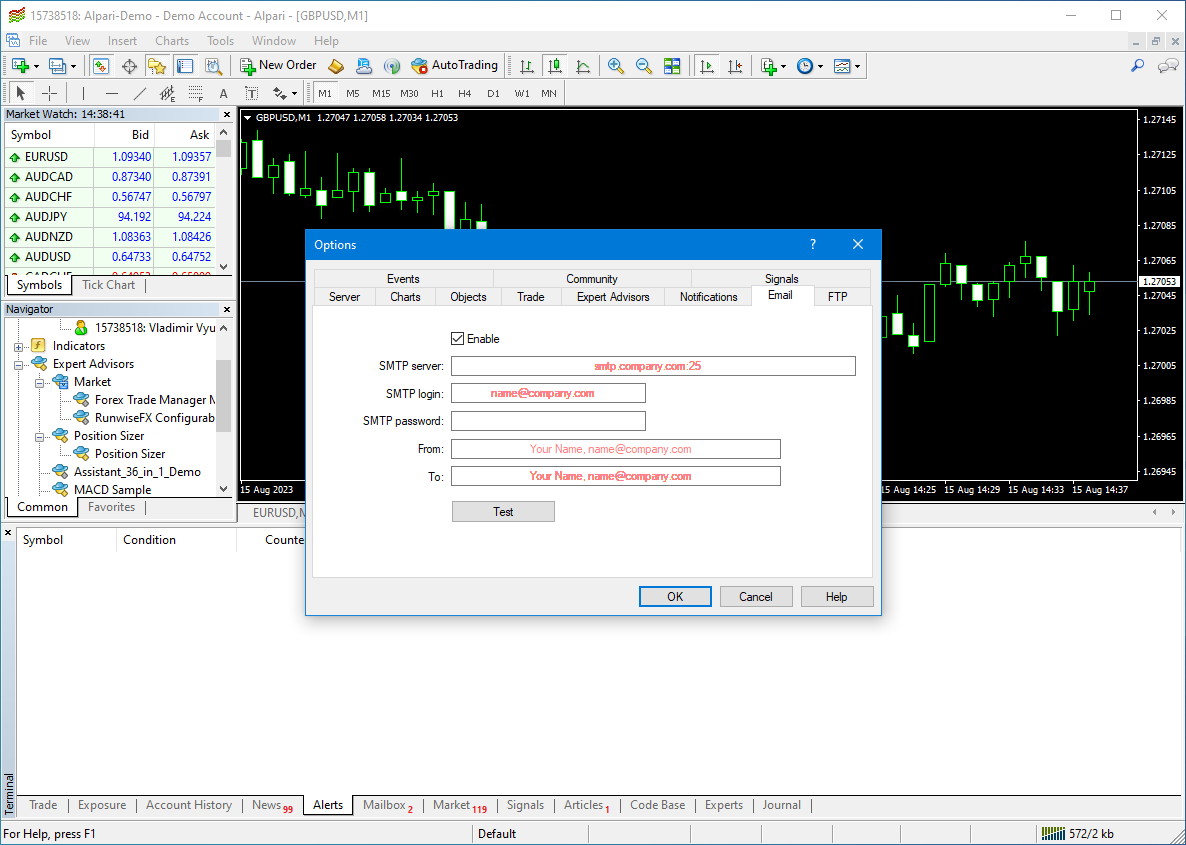Select the vertical line drawing tool
This screenshot has height=845, width=1186.
pyautogui.click(x=83, y=93)
